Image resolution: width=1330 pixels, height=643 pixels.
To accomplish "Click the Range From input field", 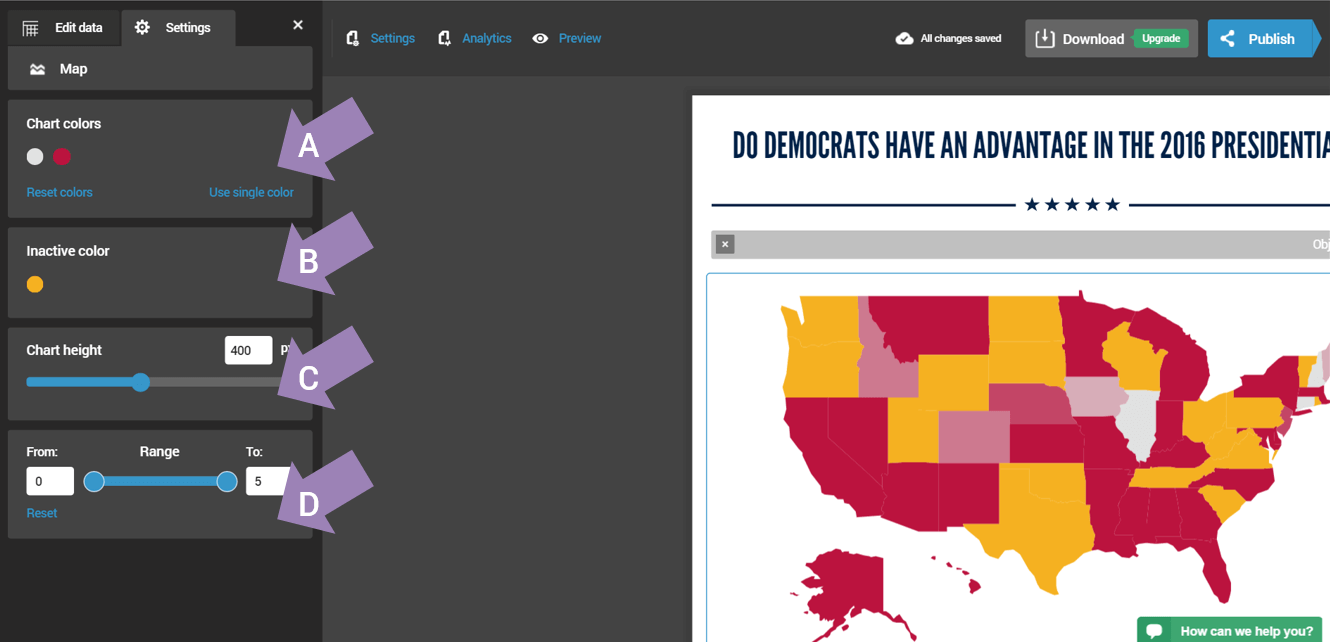I will pos(50,481).
